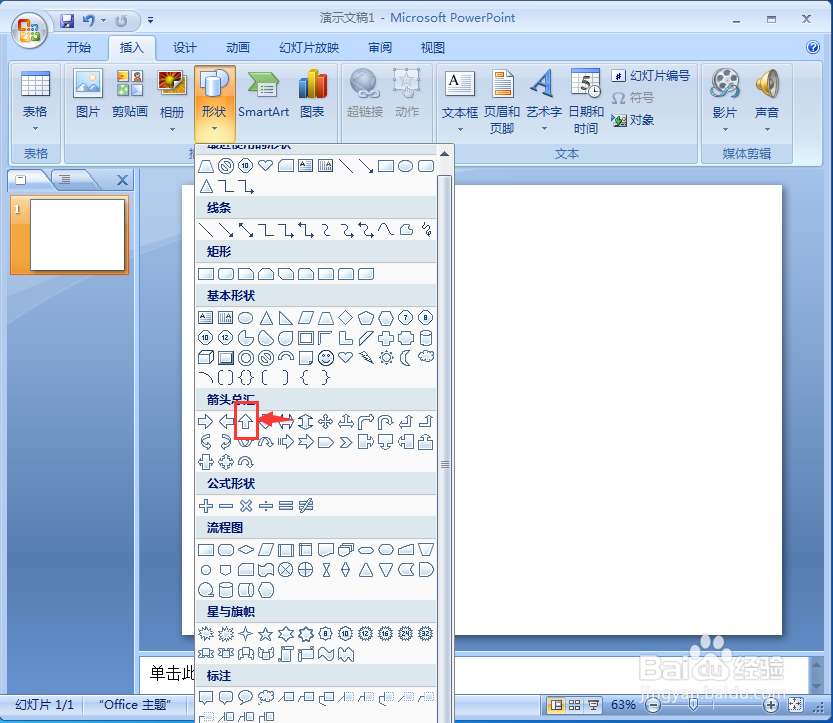Insert a picture from the 图片 icon

[x=88, y=94]
